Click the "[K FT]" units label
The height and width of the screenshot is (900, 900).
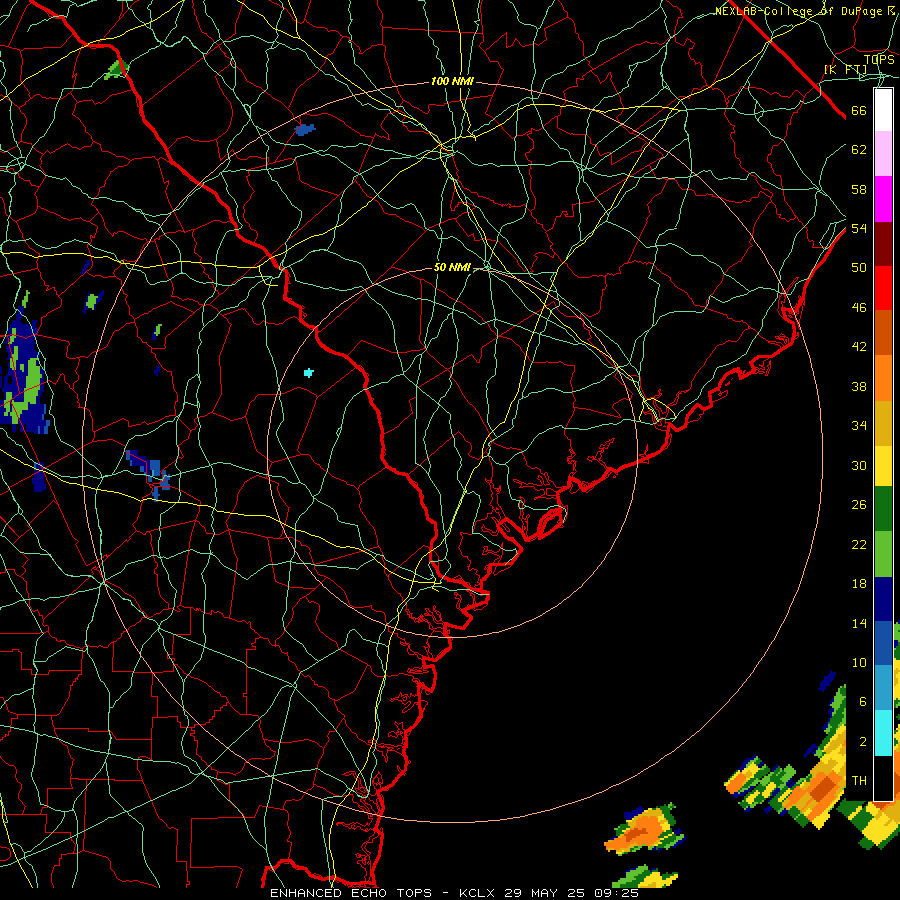click(x=845, y=69)
